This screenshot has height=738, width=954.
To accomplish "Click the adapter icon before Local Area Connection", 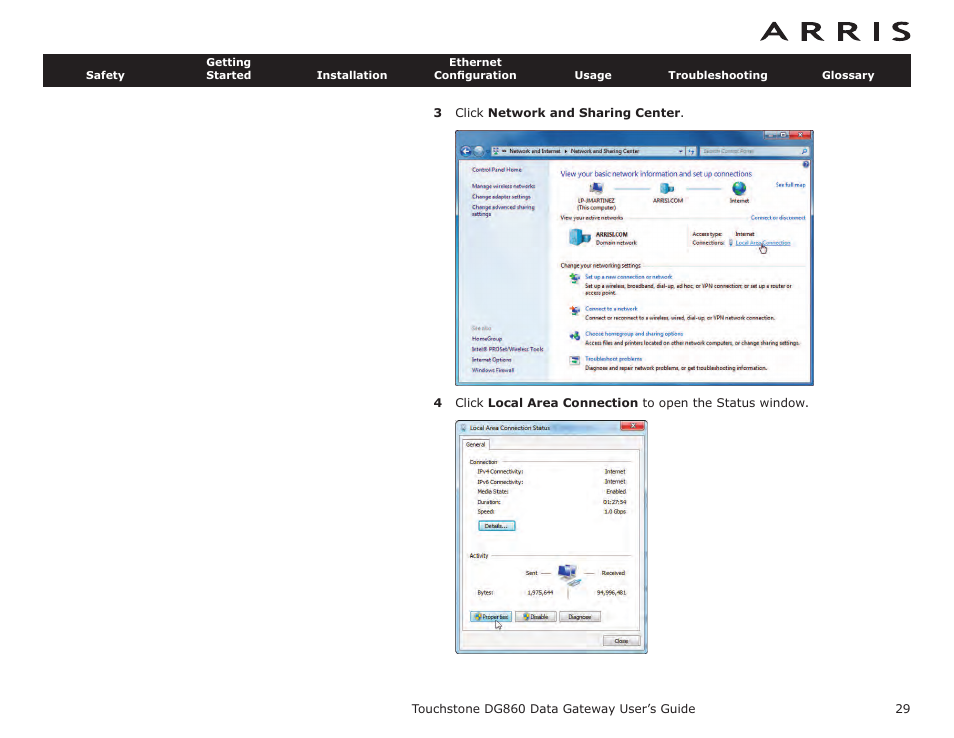I will tap(731, 243).
